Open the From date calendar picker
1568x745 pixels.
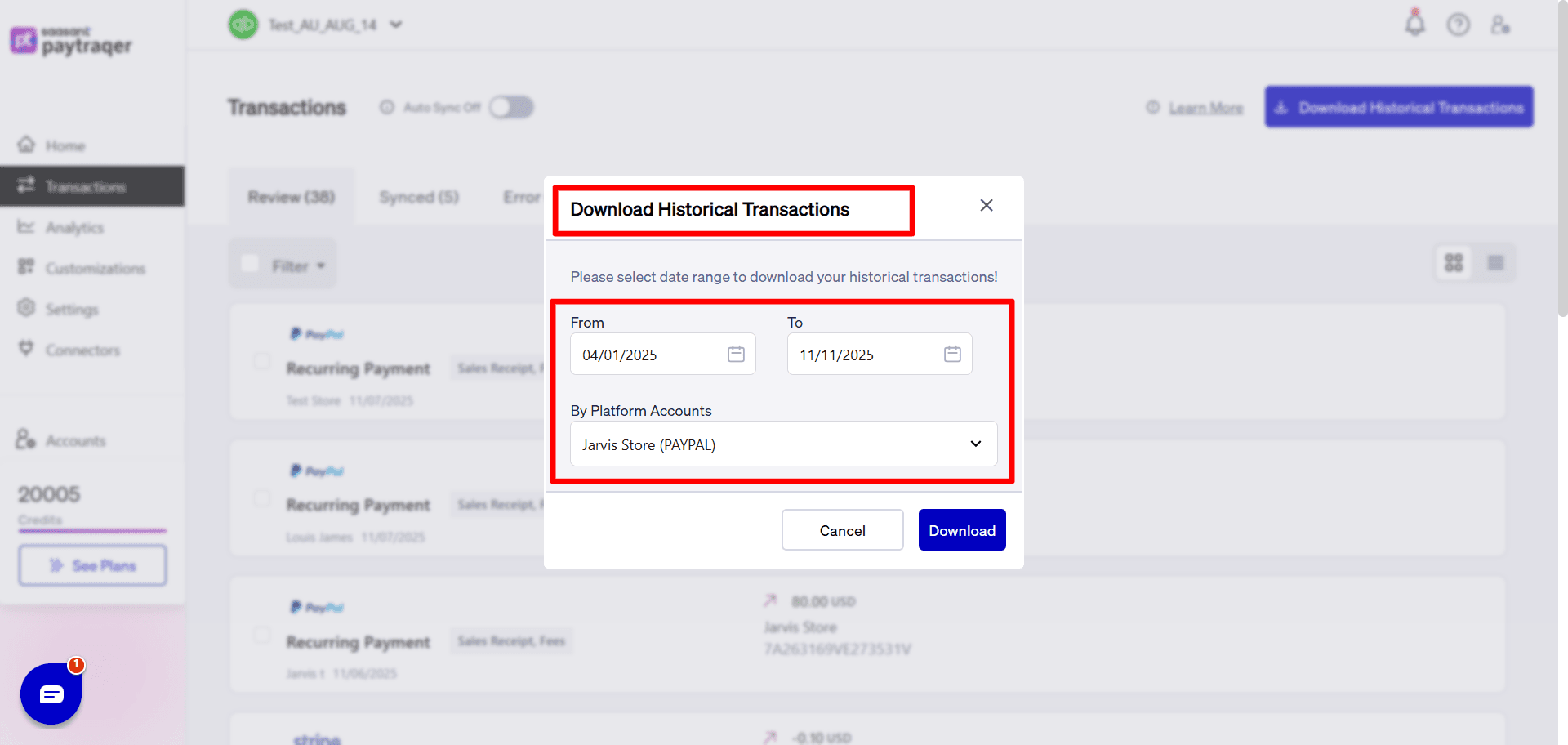click(x=735, y=354)
